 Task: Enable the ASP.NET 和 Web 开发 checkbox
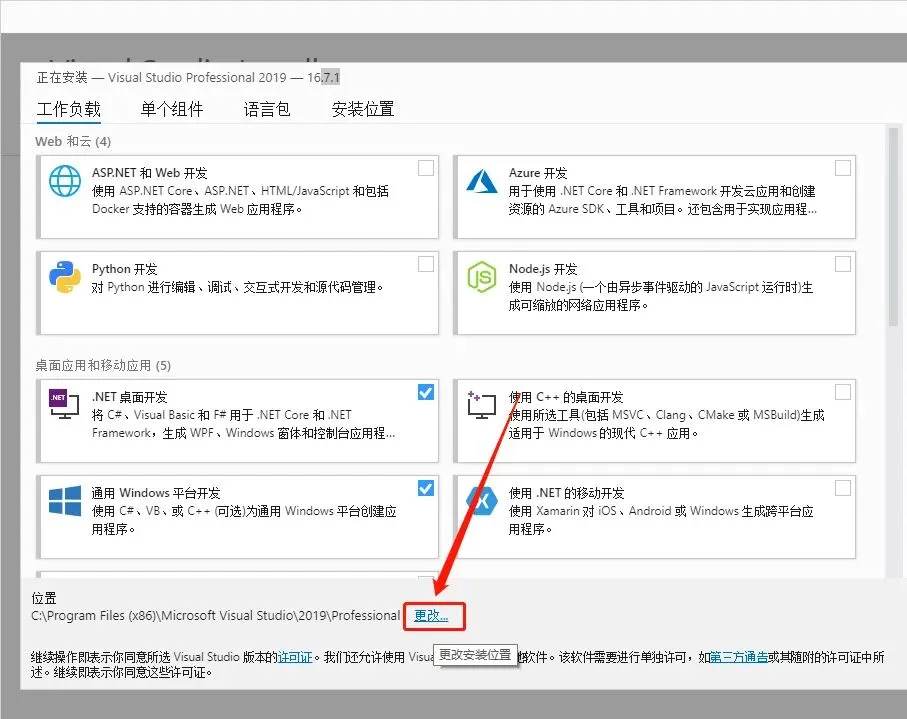426,168
